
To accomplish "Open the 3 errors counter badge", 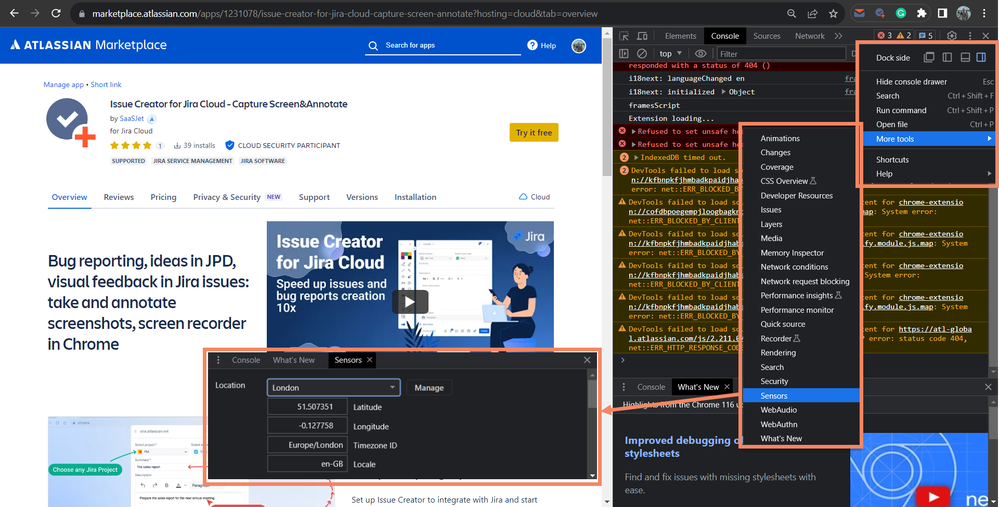I will (885, 36).
